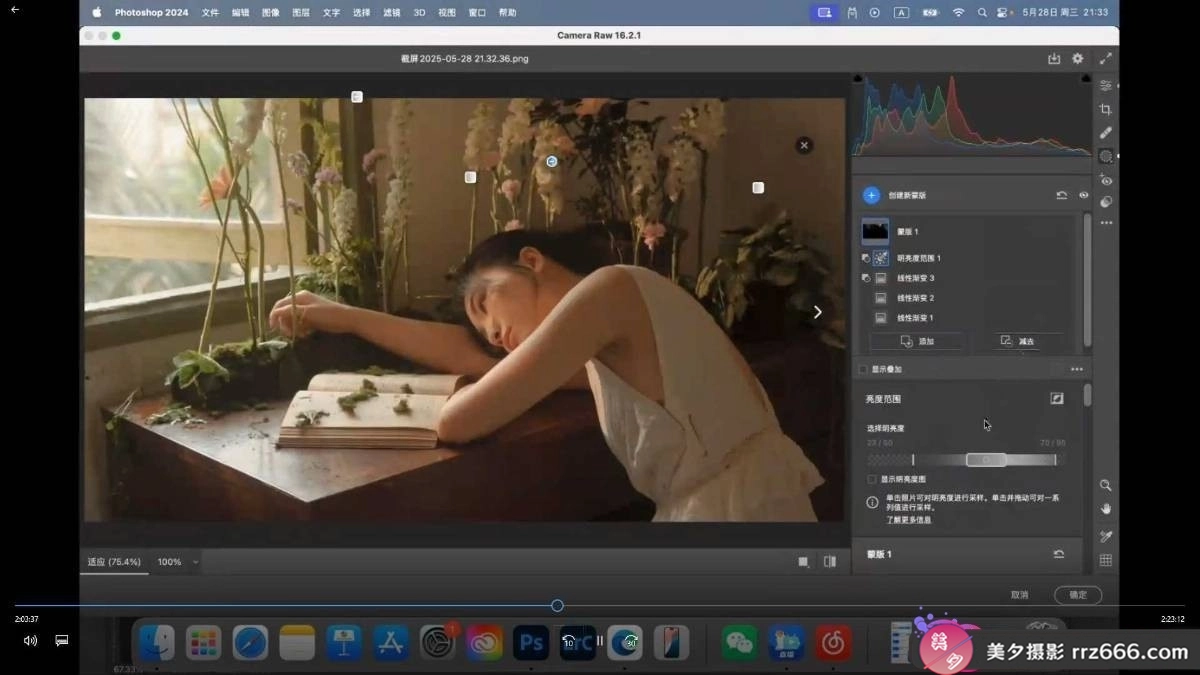Enable the 显示叠加 checkbox
Image resolution: width=1200 pixels, height=675 pixels.
point(863,369)
